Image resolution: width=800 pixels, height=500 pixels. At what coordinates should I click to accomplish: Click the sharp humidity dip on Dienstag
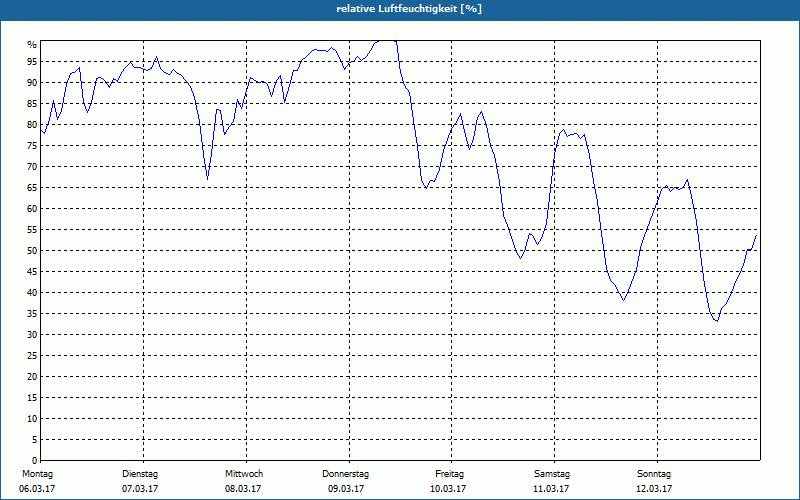207,179
